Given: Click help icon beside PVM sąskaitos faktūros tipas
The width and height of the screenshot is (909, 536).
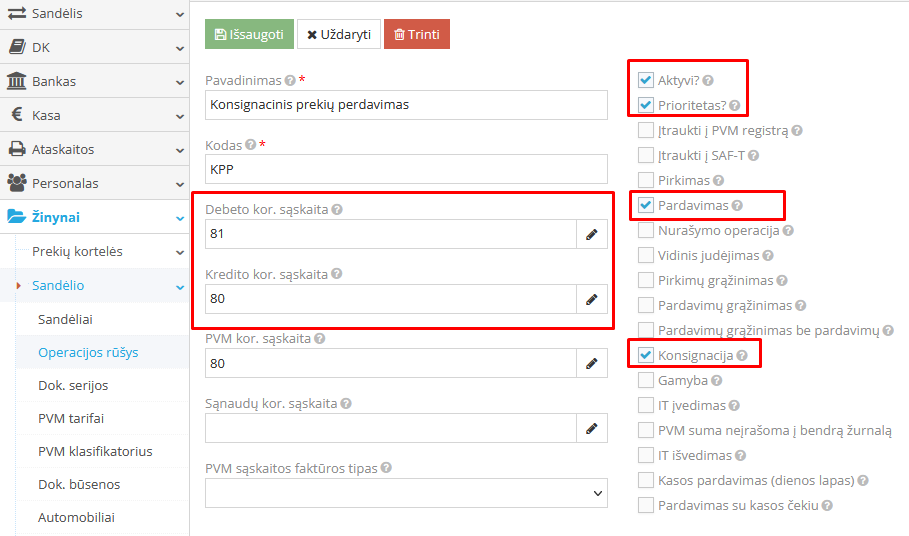Looking at the screenshot, I should (x=386, y=467).
